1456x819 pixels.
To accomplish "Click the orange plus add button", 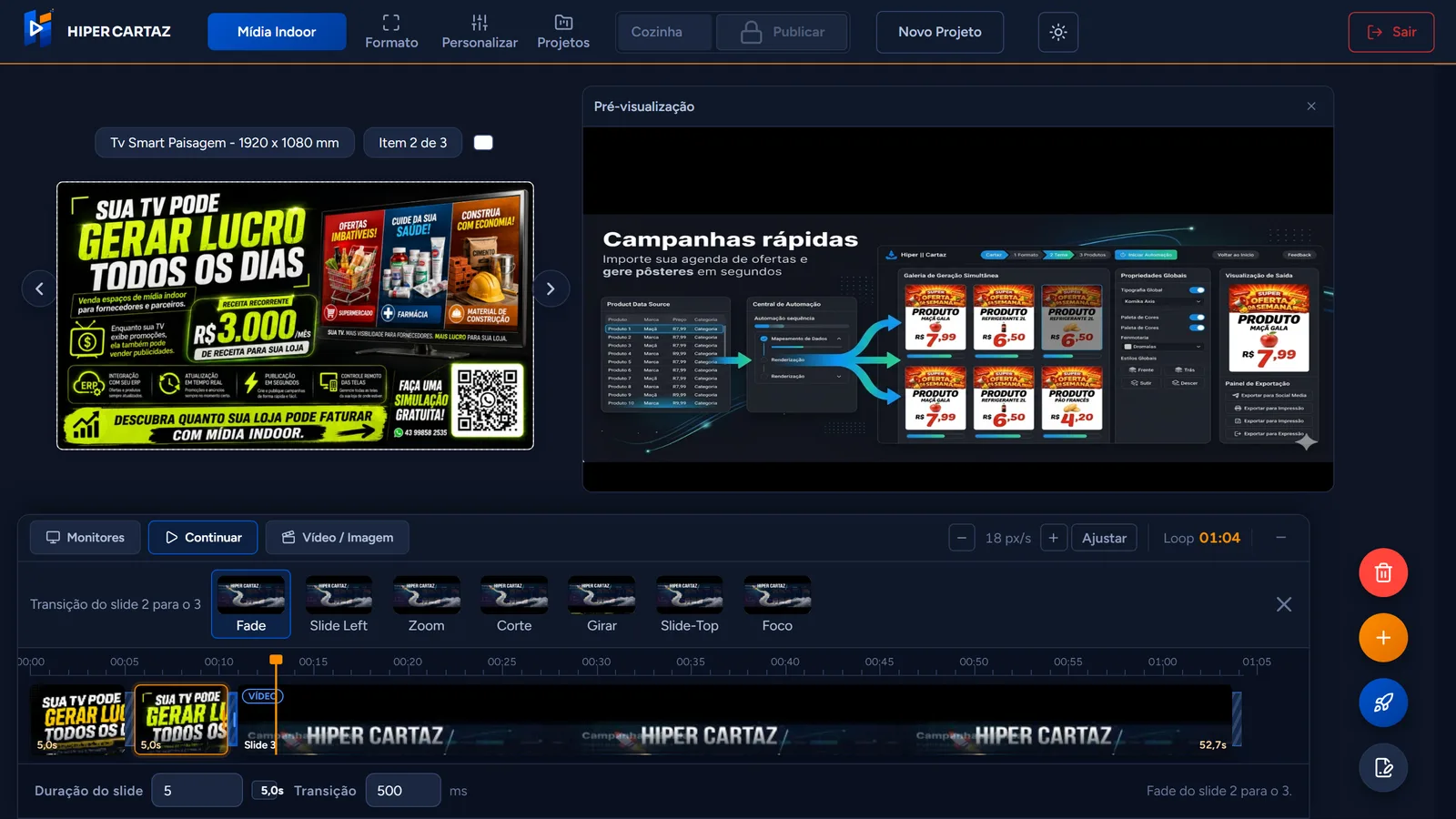I will (1383, 638).
